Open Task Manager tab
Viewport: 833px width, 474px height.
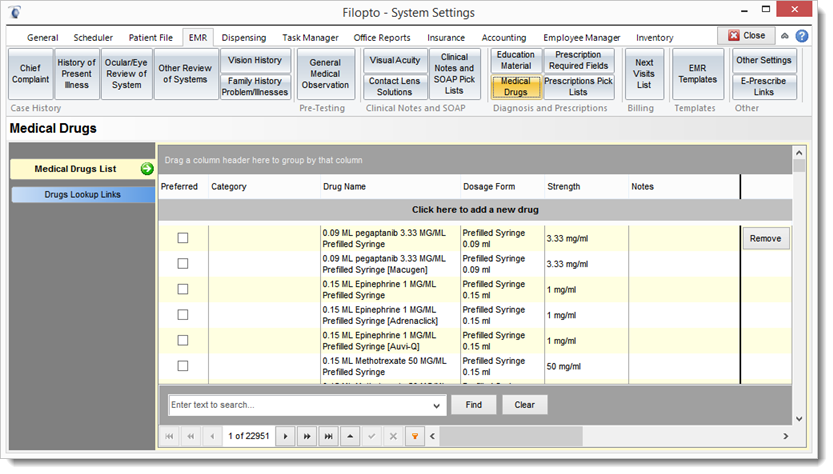(x=310, y=38)
